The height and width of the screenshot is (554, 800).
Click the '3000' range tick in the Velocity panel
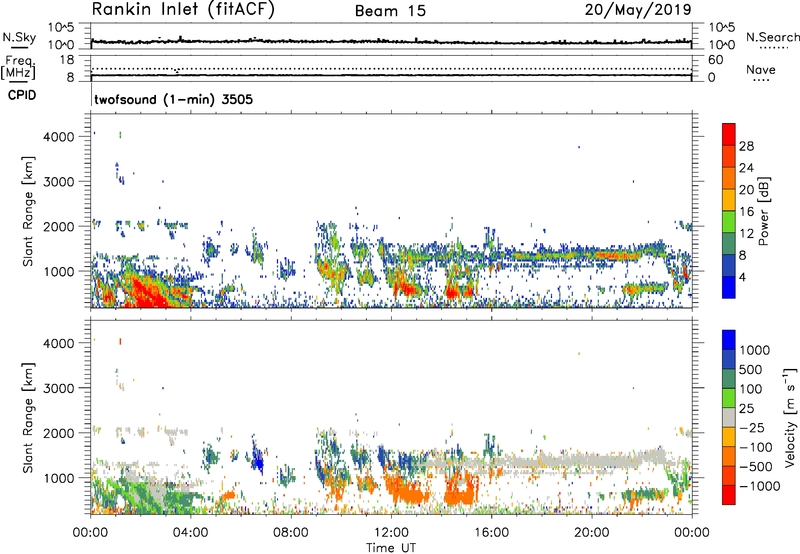59,388
